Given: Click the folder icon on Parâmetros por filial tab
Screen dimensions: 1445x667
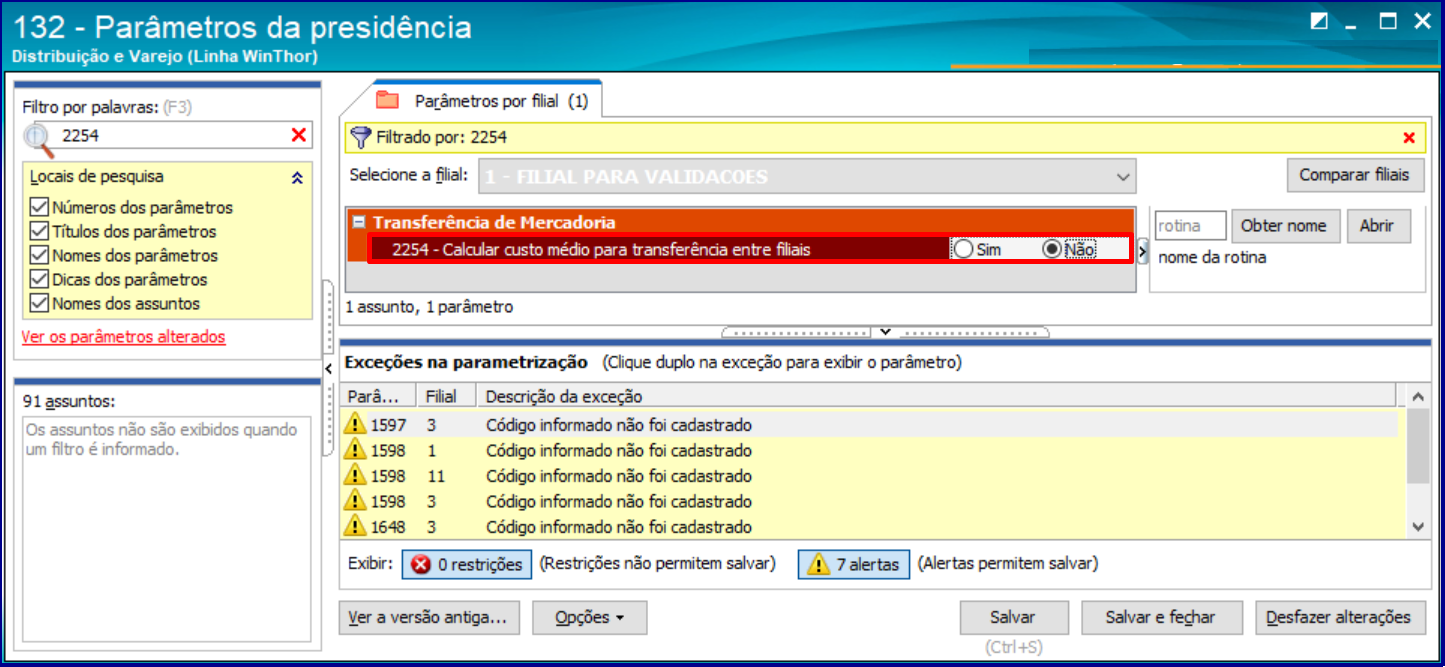Looking at the screenshot, I should pos(387,100).
